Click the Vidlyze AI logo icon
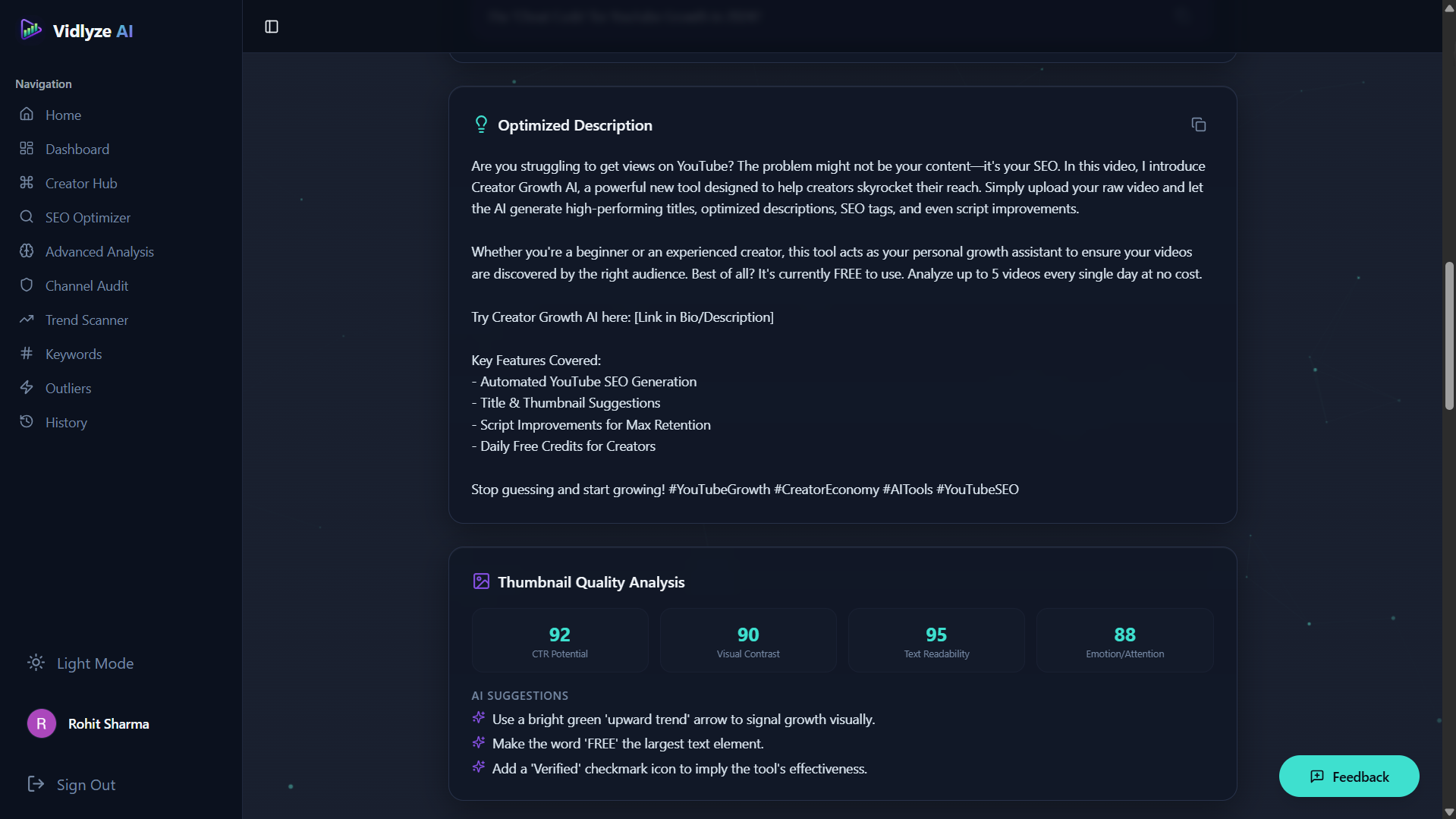The height and width of the screenshot is (819, 1456). 30,30
